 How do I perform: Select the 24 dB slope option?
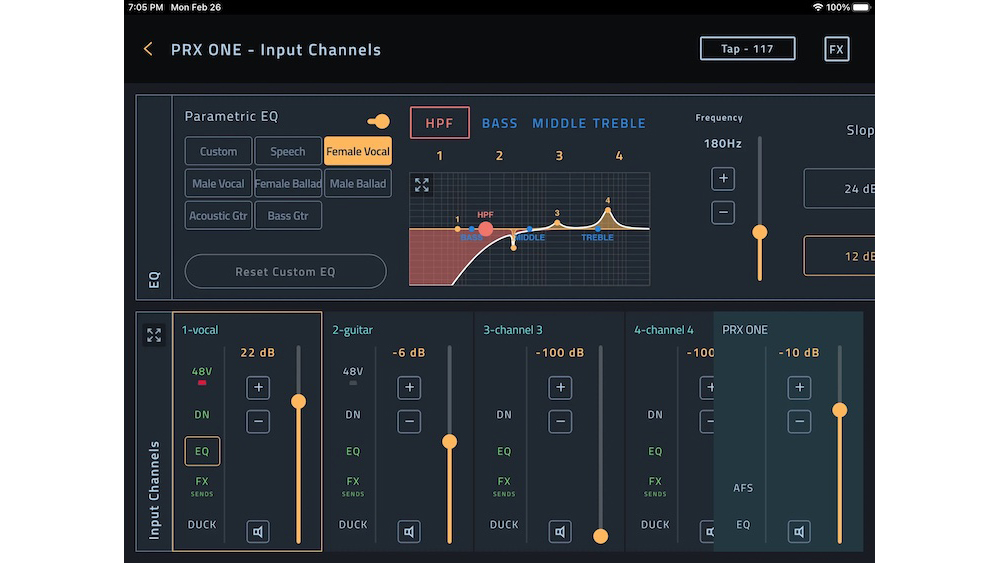839,189
